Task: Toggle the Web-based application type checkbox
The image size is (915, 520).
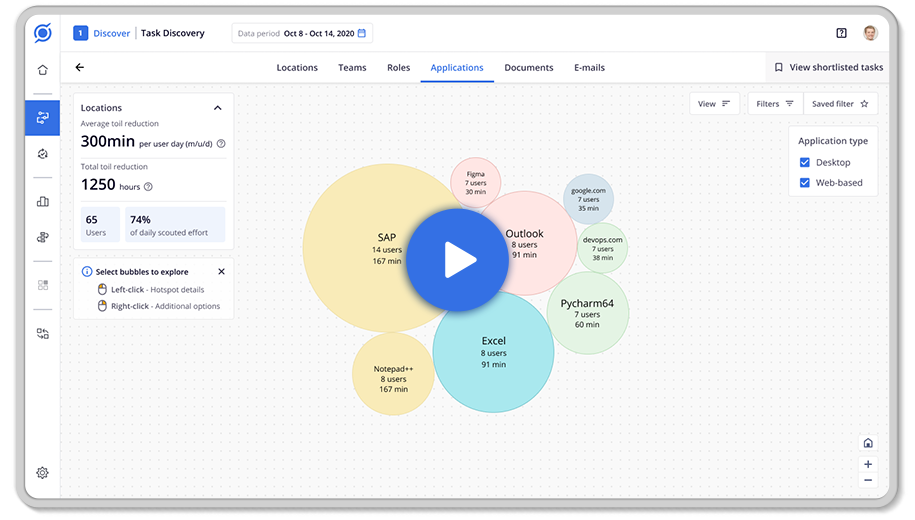Action: click(x=805, y=183)
